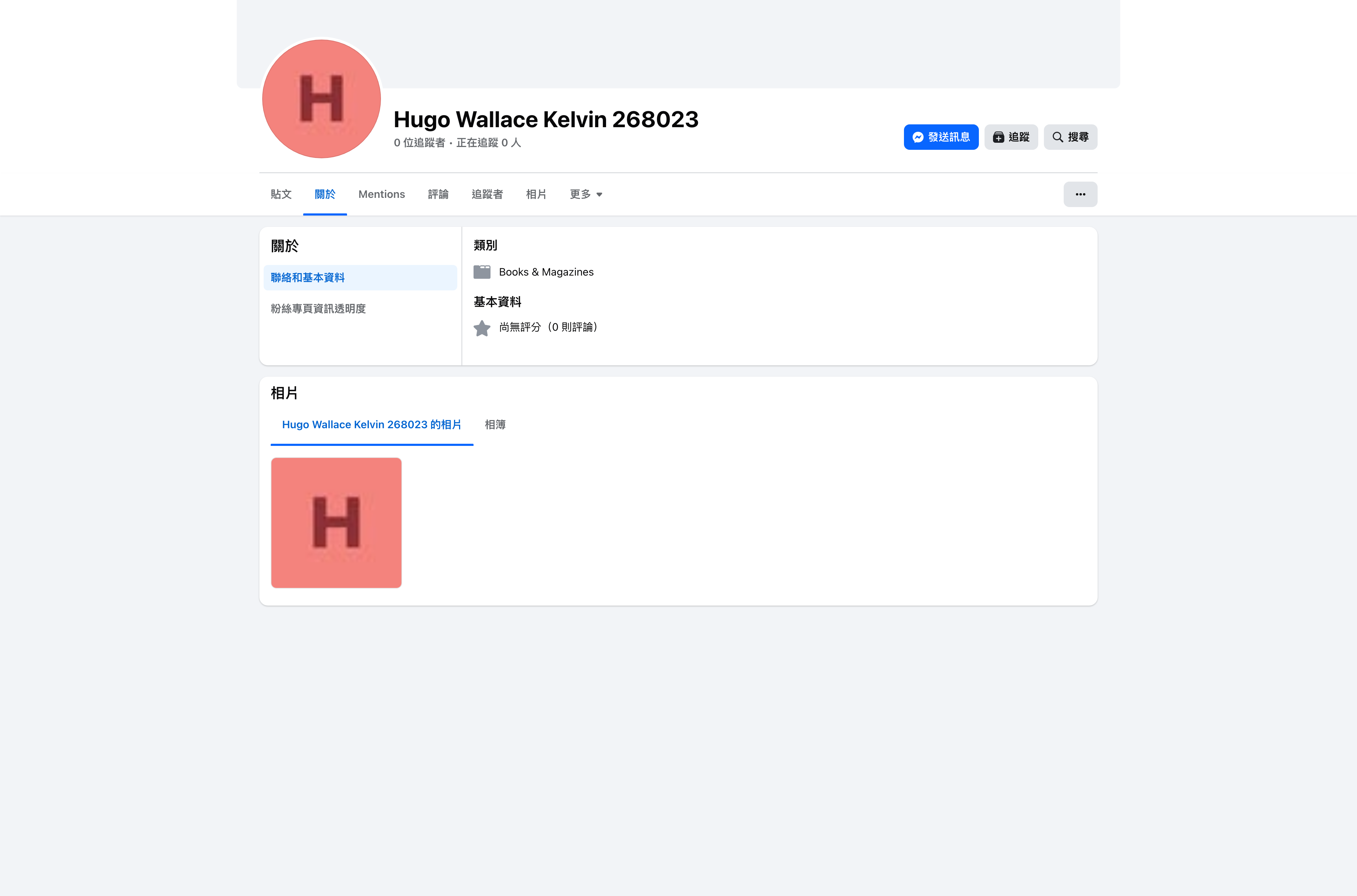Open the Mentions tab
The width and height of the screenshot is (1357, 896).
pyautogui.click(x=381, y=194)
